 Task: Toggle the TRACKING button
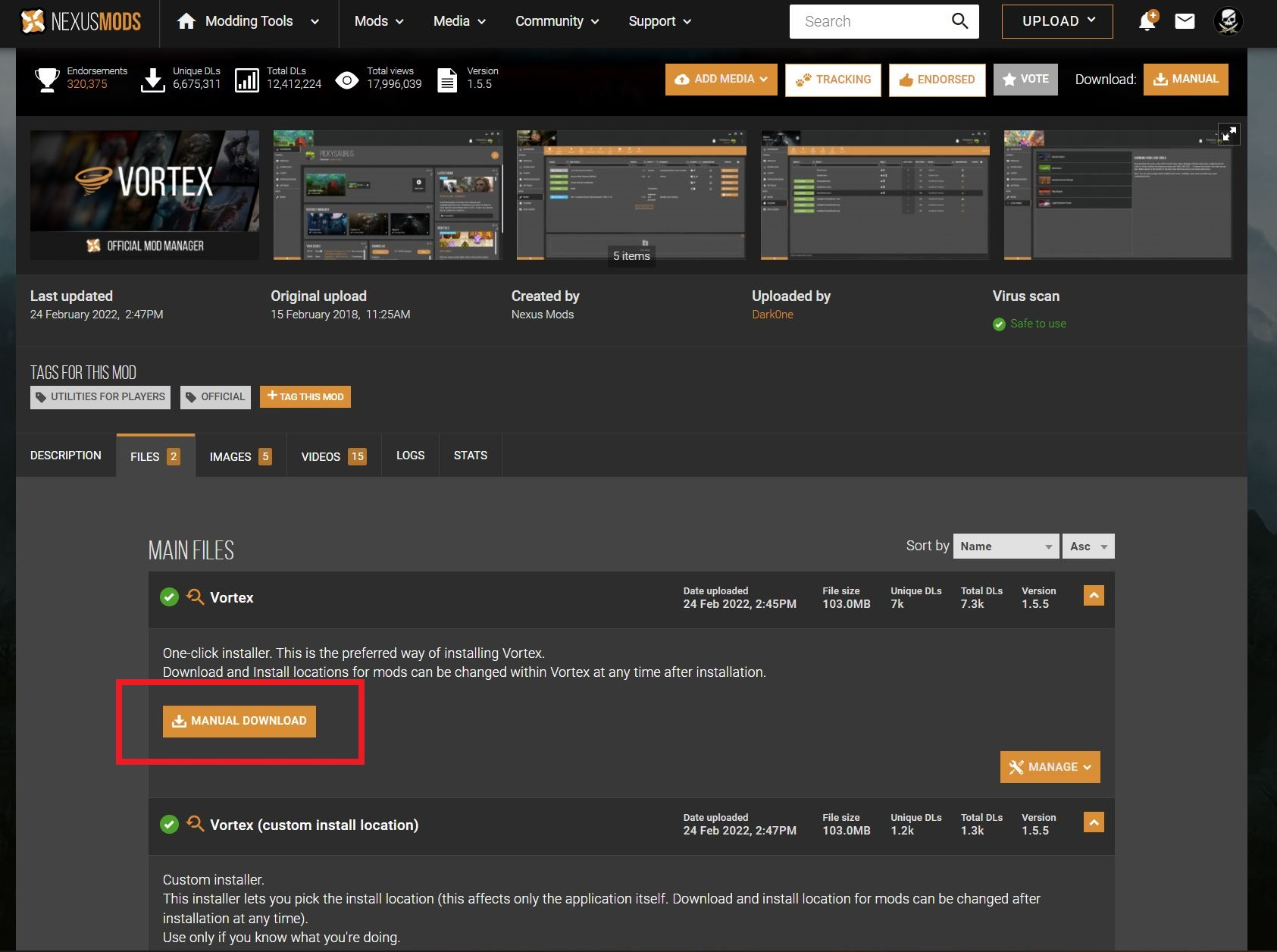(x=833, y=80)
